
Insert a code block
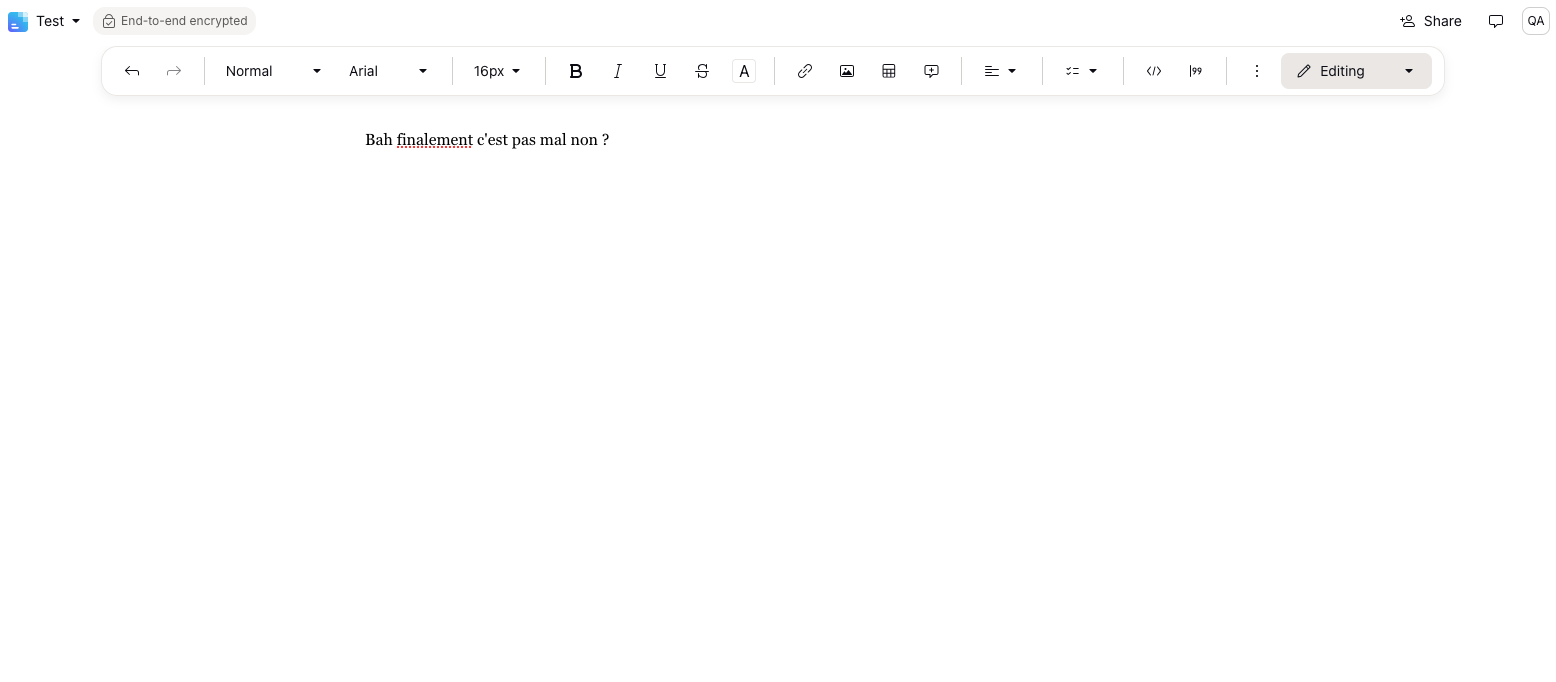(1153, 71)
